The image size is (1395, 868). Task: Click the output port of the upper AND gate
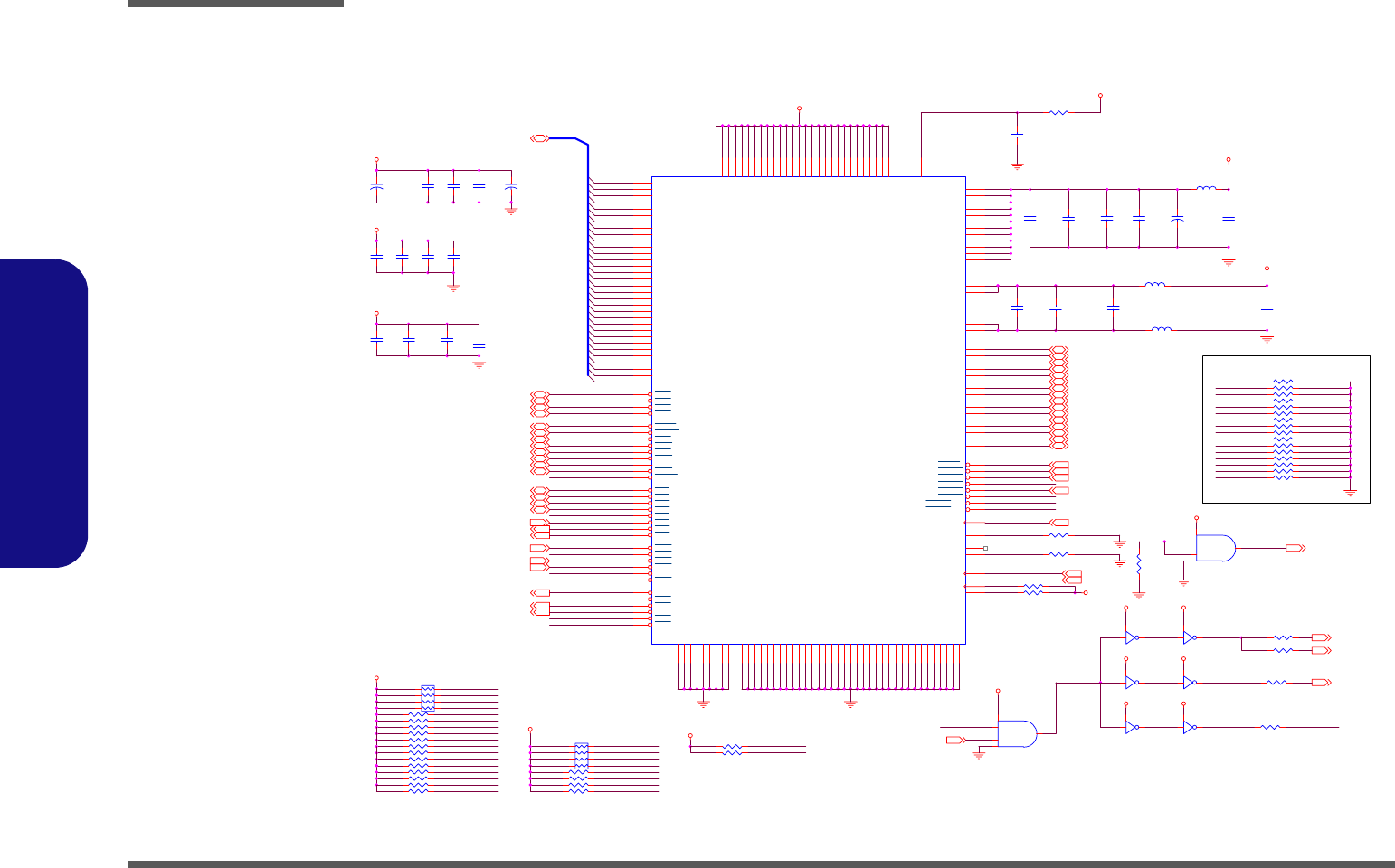1295,548
